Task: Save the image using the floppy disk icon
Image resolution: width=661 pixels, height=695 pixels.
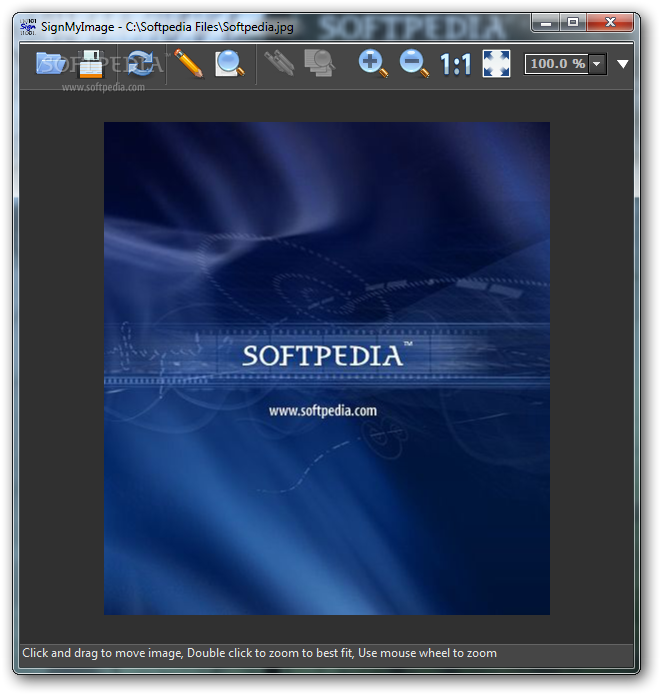Action: point(91,64)
